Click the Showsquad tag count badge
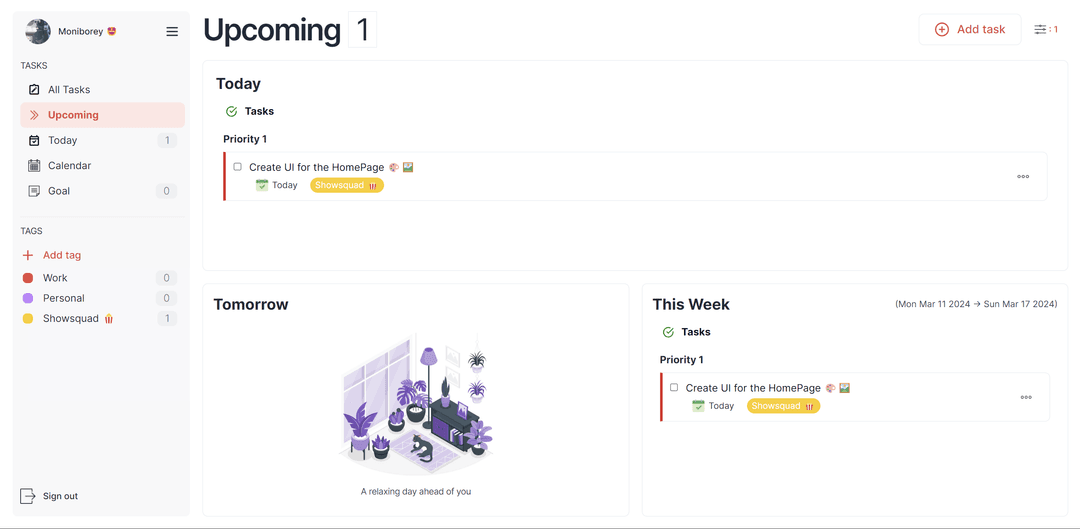The height and width of the screenshot is (529, 1080). coord(166,318)
